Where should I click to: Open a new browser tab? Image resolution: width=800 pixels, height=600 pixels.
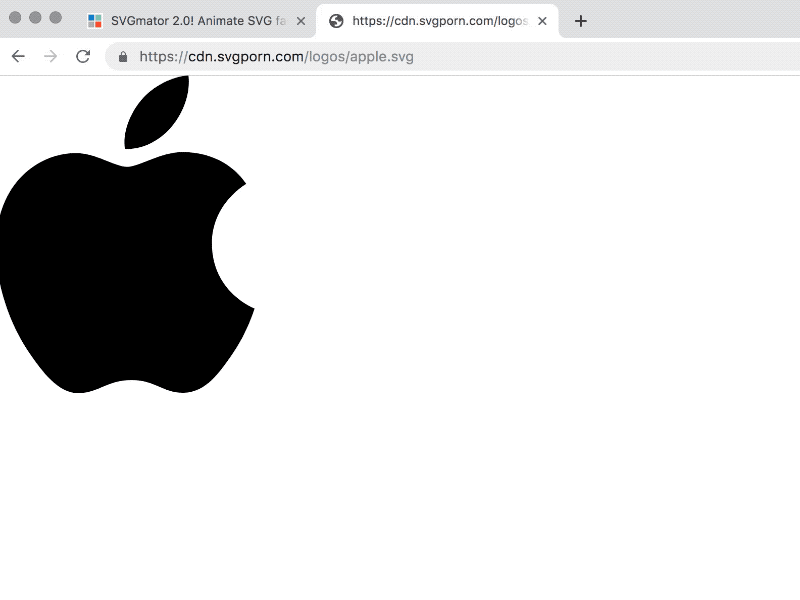click(x=581, y=21)
